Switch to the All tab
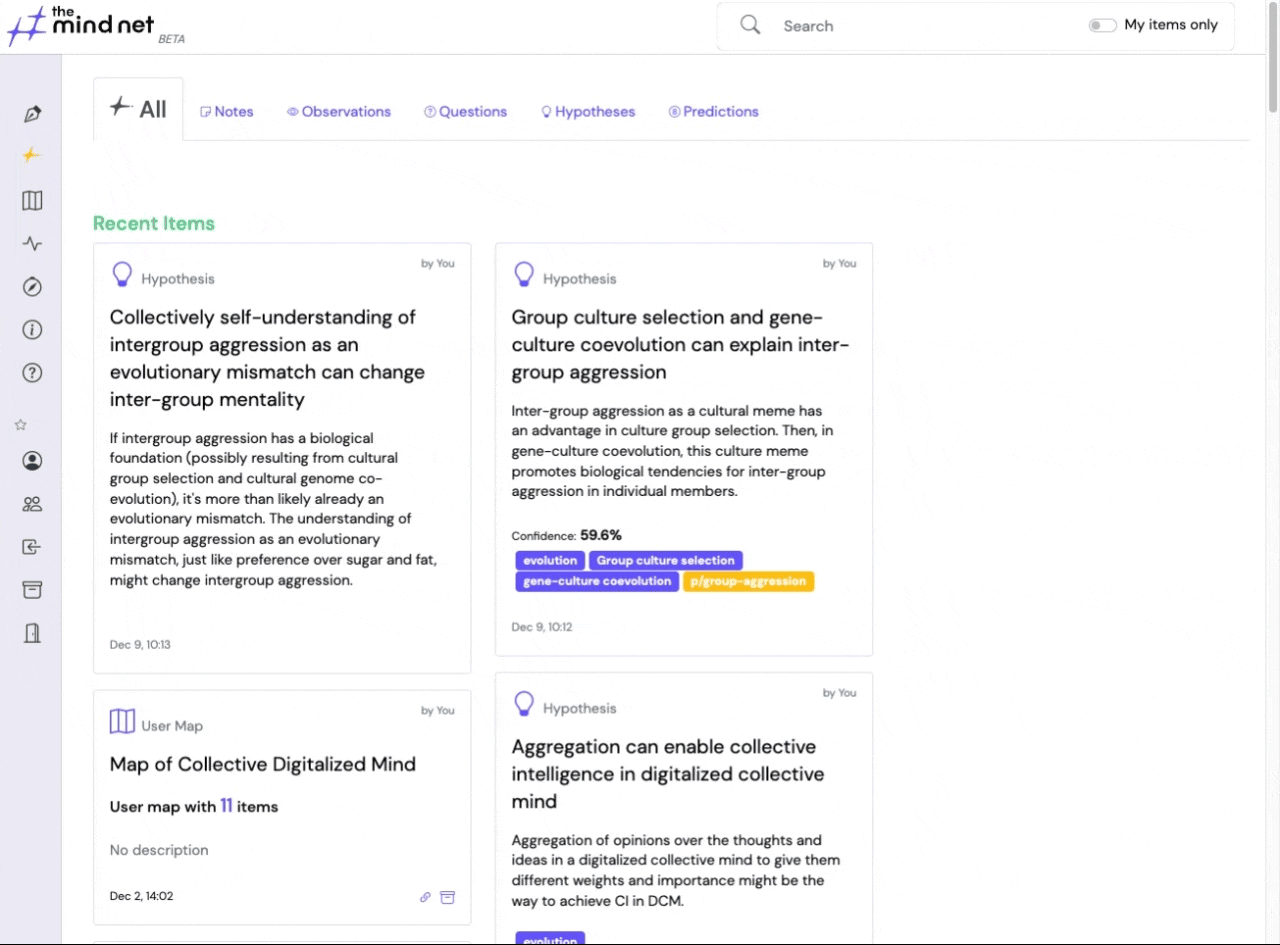 pyautogui.click(x=138, y=109)
